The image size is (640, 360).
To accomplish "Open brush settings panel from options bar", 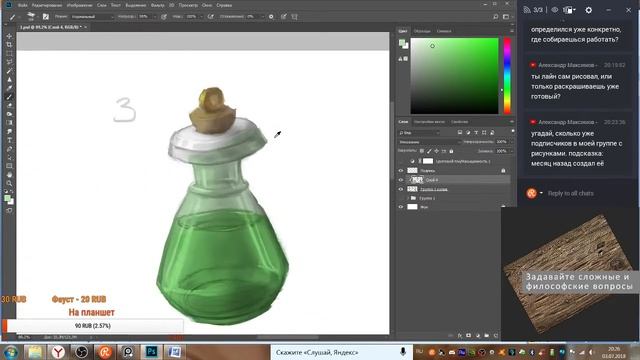I will tap(46, 17).
